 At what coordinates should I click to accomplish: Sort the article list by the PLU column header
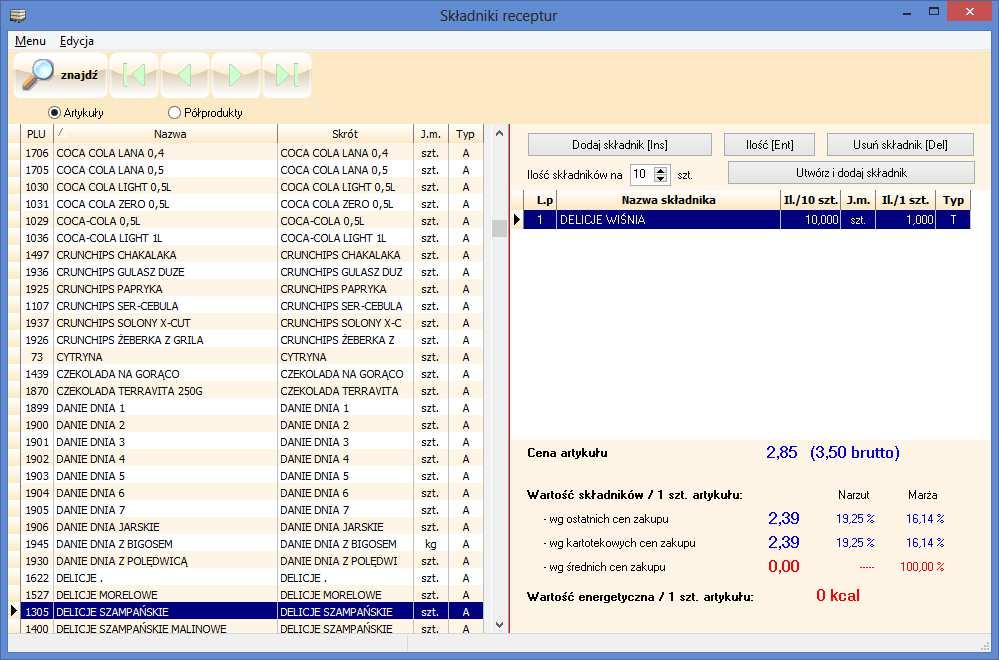pos(36,134)
